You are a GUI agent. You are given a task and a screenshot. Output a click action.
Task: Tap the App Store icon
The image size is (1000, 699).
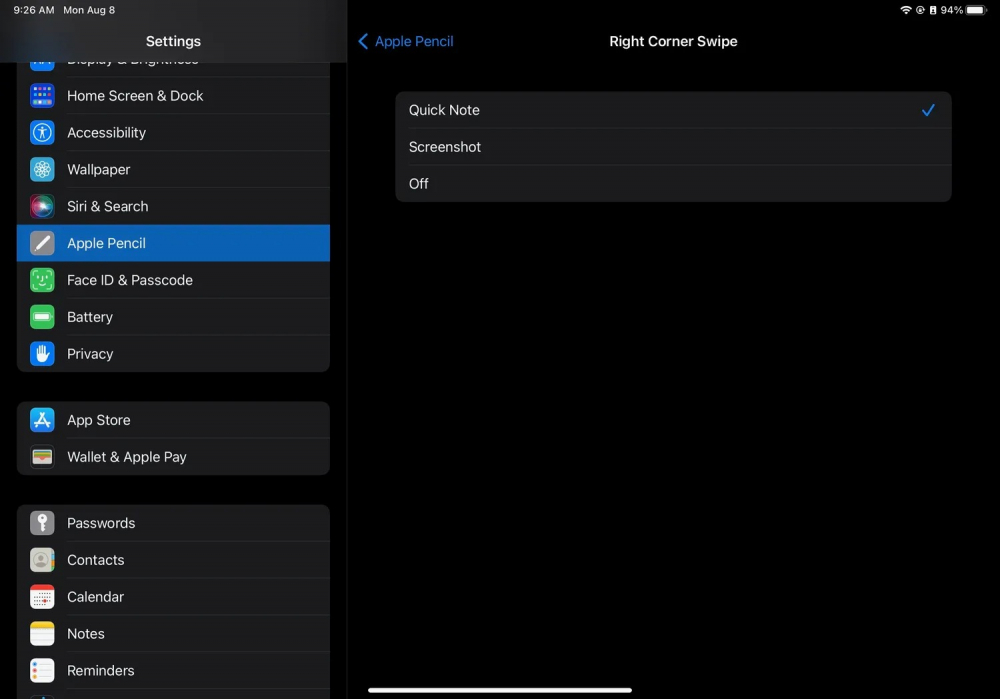(42, 420)
